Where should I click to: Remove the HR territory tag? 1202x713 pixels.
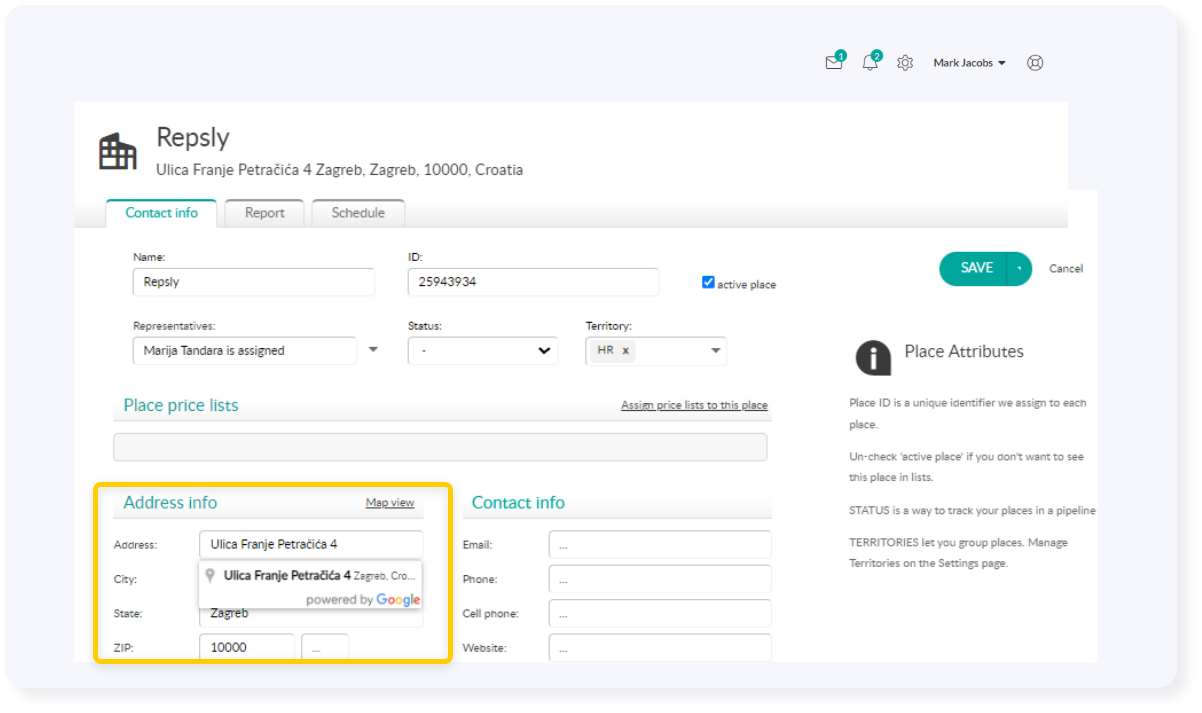coord(626,351)
